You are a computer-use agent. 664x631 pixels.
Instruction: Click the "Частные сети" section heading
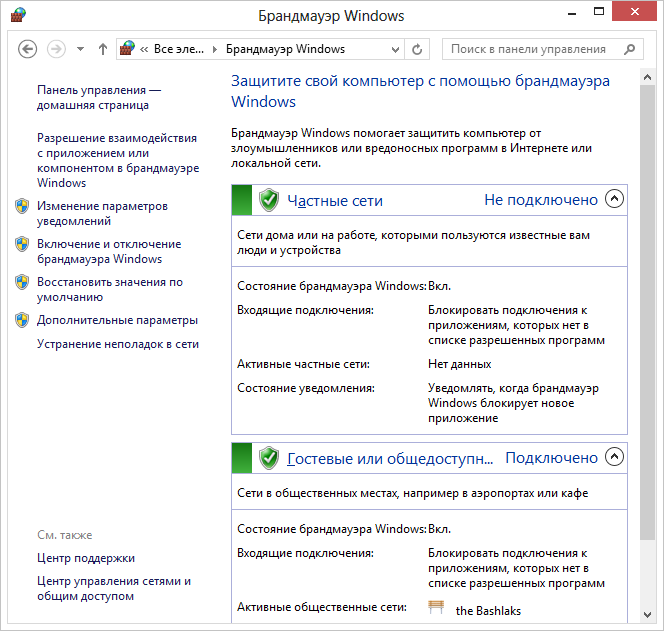pyautogui.click(x=335, y=201)
